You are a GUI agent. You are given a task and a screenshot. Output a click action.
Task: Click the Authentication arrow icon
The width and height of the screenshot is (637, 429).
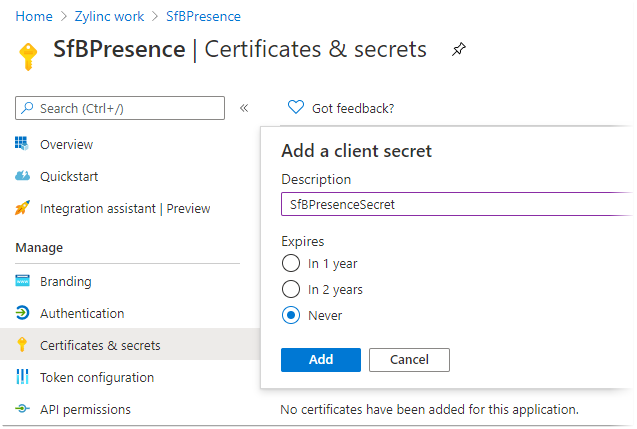tap(22, 313)
